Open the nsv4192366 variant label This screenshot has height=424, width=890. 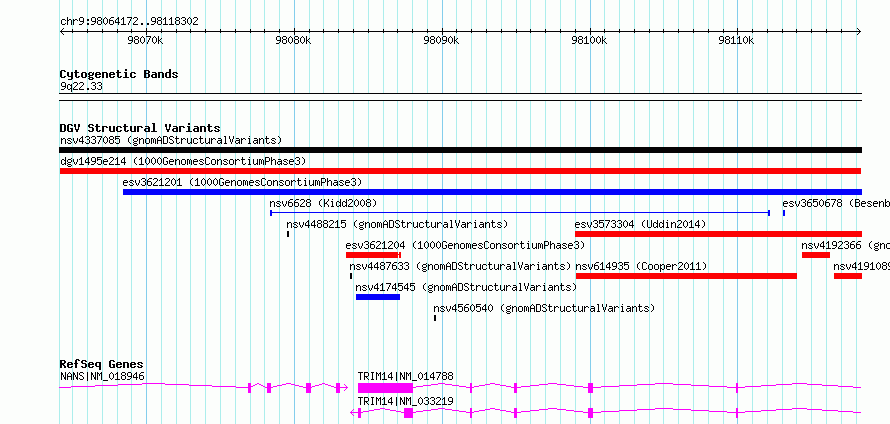pos(845,245)
